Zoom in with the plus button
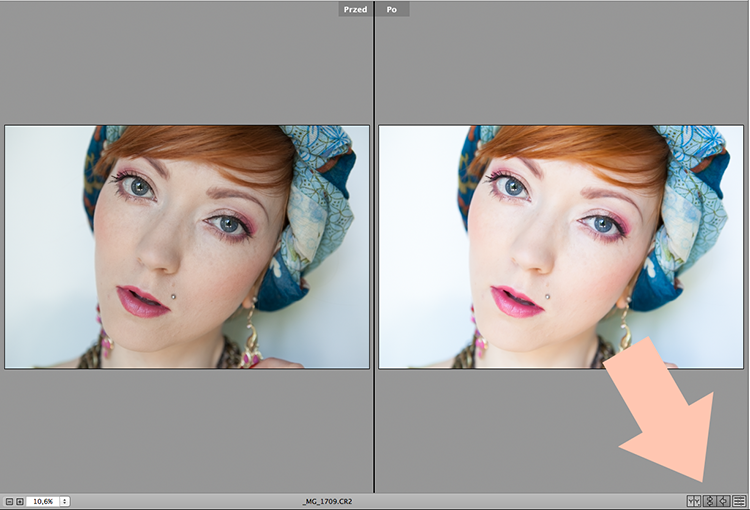 (20, 501)
